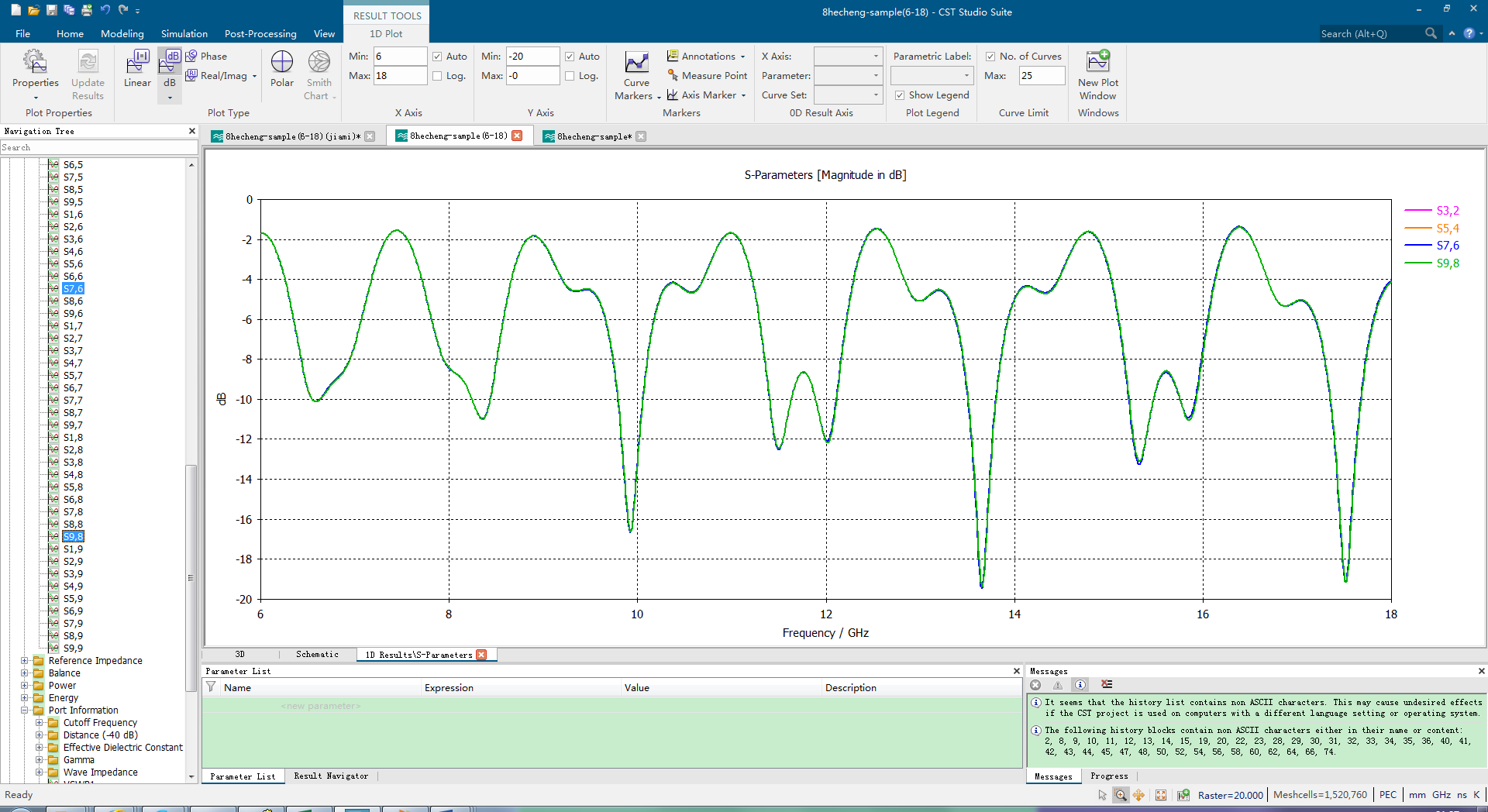Switch to the 3D view tab
1488x812 pixels.
coord(239,655)
